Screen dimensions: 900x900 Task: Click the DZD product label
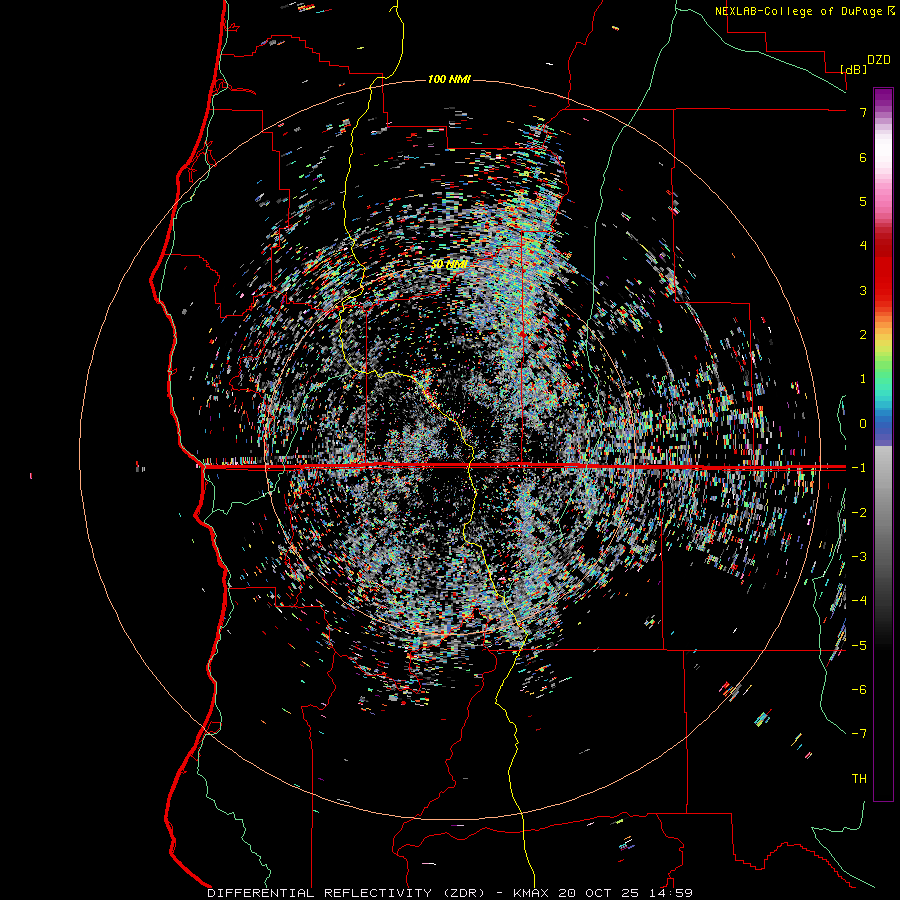[x=879, y=60]
